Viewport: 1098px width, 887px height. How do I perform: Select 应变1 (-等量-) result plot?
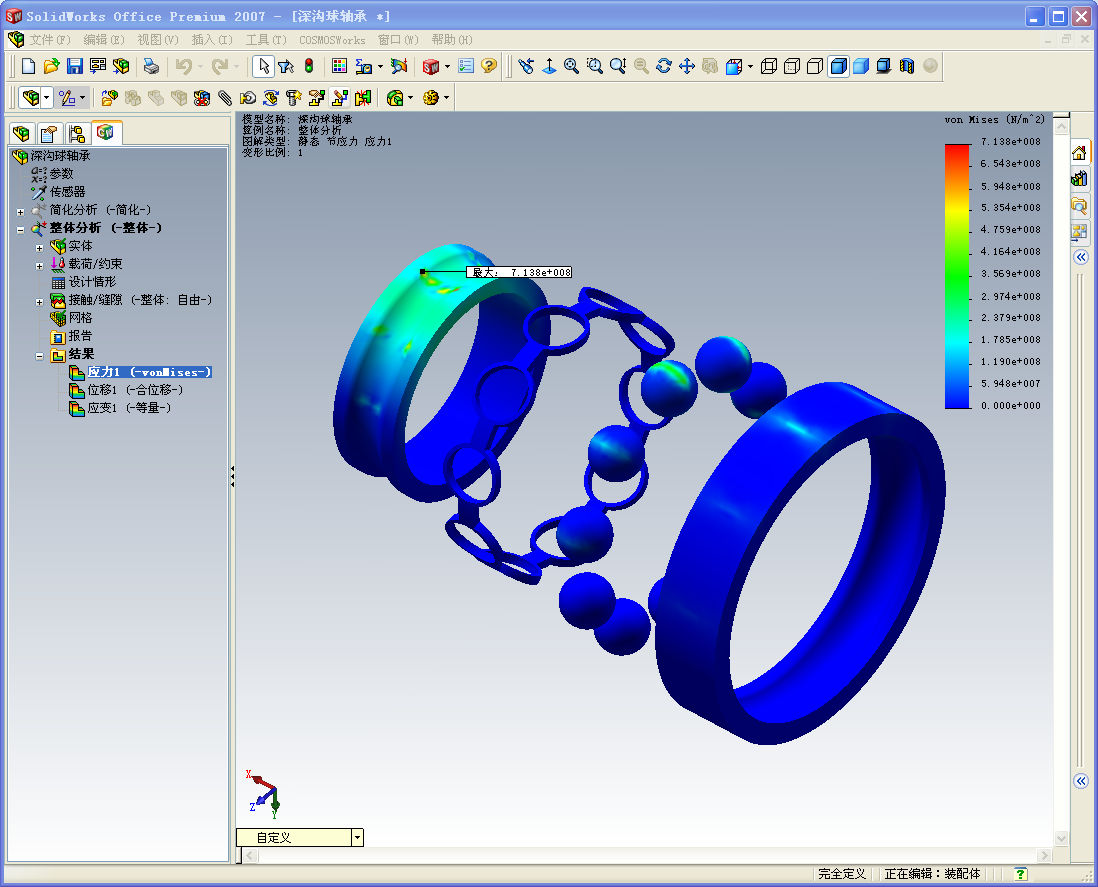click(x=129, y=408)
